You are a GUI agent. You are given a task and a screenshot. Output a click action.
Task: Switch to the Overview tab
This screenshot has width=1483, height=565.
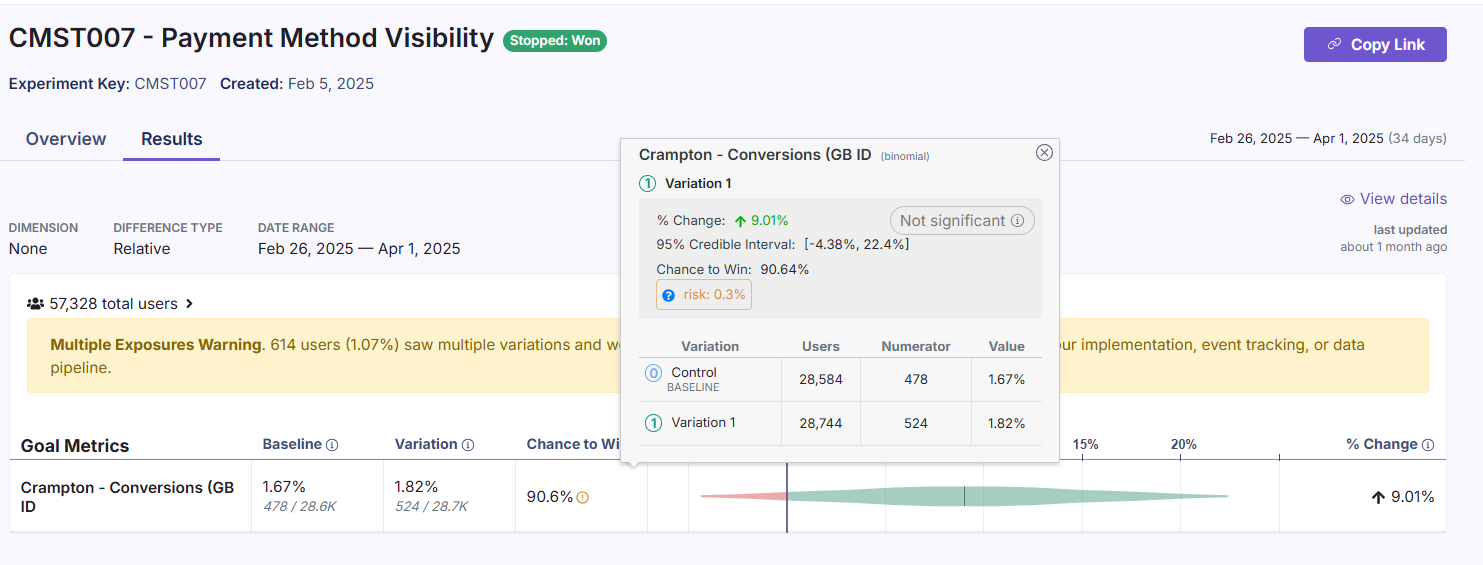tap(66, 139)
